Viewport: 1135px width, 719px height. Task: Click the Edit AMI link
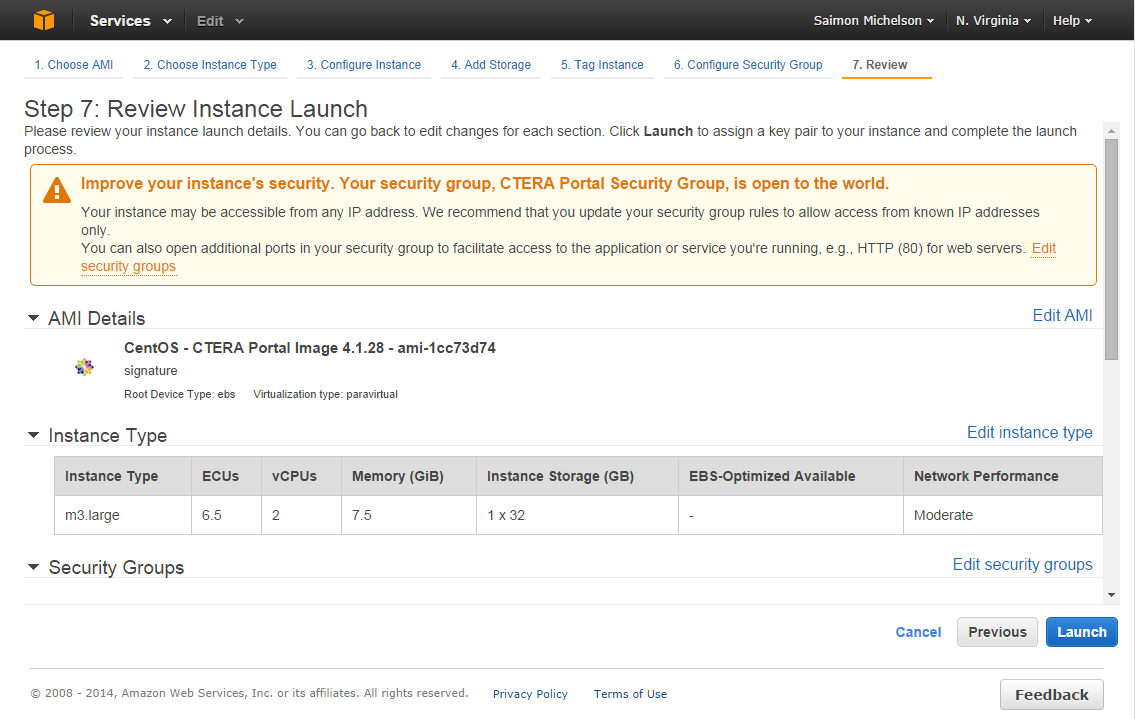pyautogui.click(x=1062, y=316)
